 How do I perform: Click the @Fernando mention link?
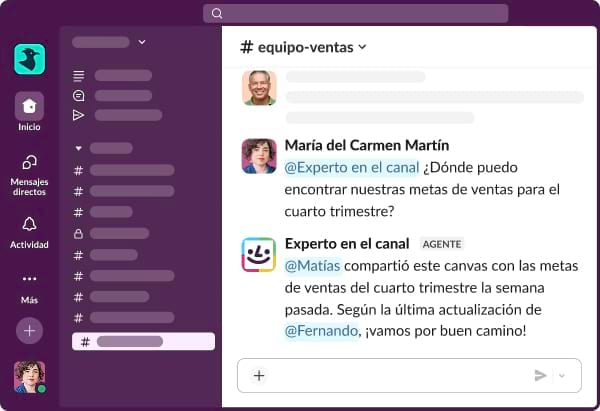(x=321, y=330)
